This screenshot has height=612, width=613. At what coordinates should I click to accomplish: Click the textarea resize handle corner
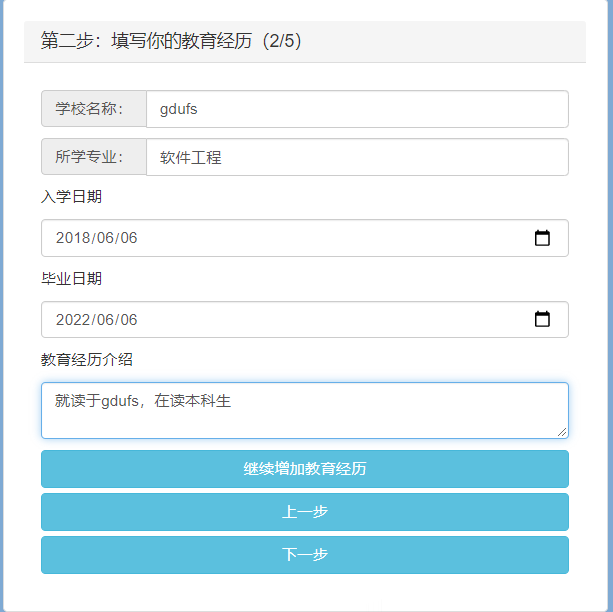pyautogui.click(x=562, y=432)
